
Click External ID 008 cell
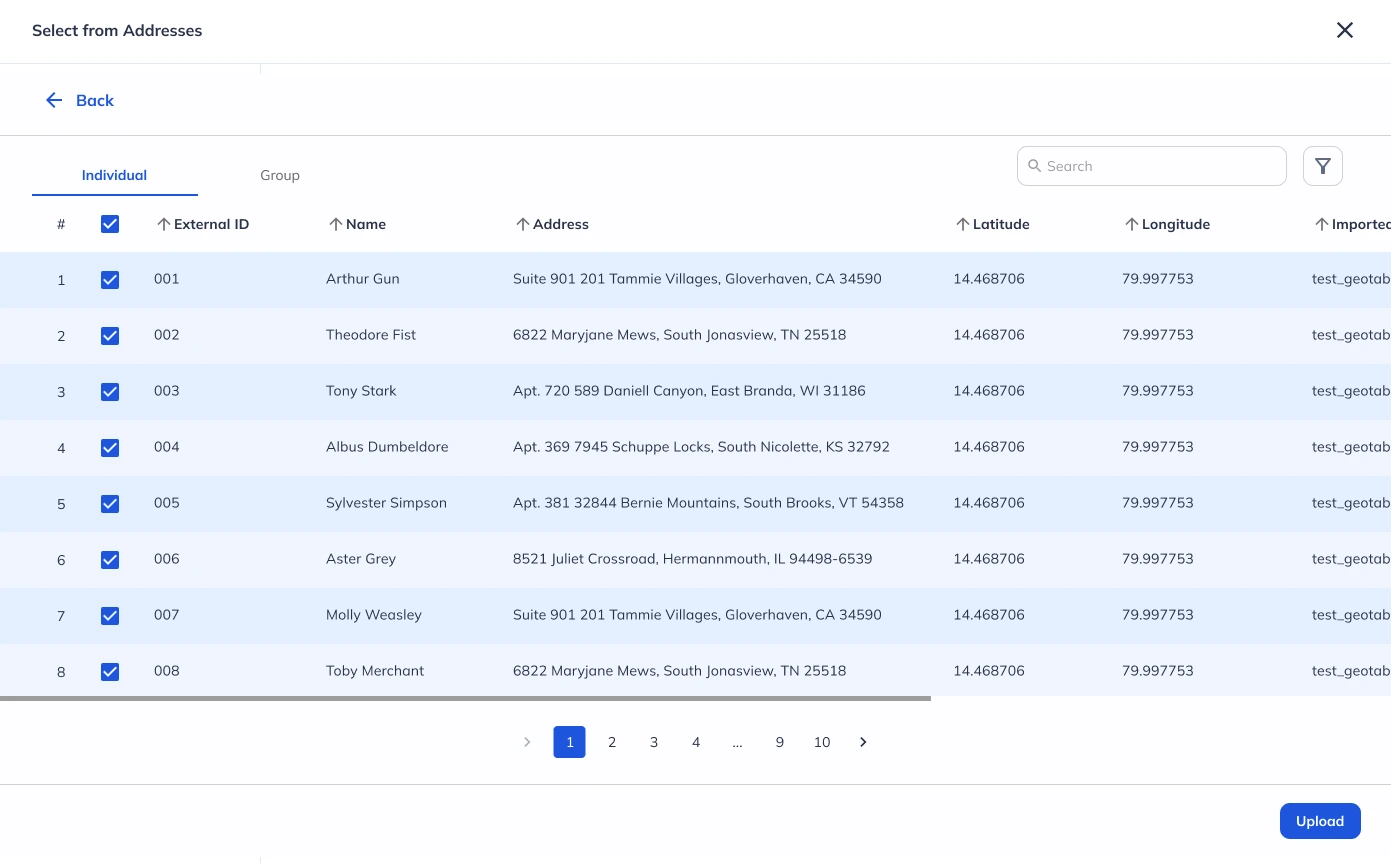click(167, 671)
